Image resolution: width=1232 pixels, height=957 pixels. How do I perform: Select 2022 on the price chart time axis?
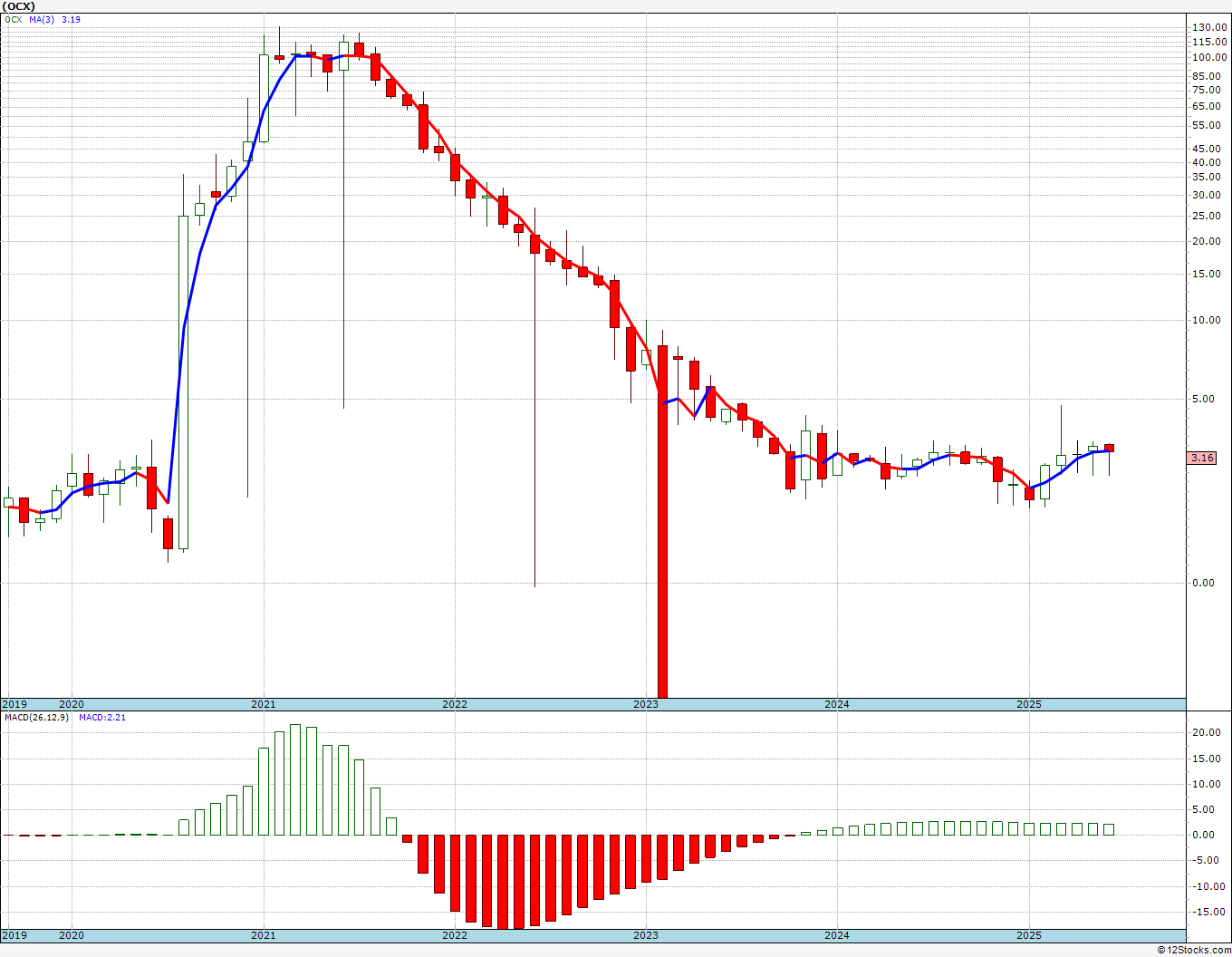coord(455,704)
